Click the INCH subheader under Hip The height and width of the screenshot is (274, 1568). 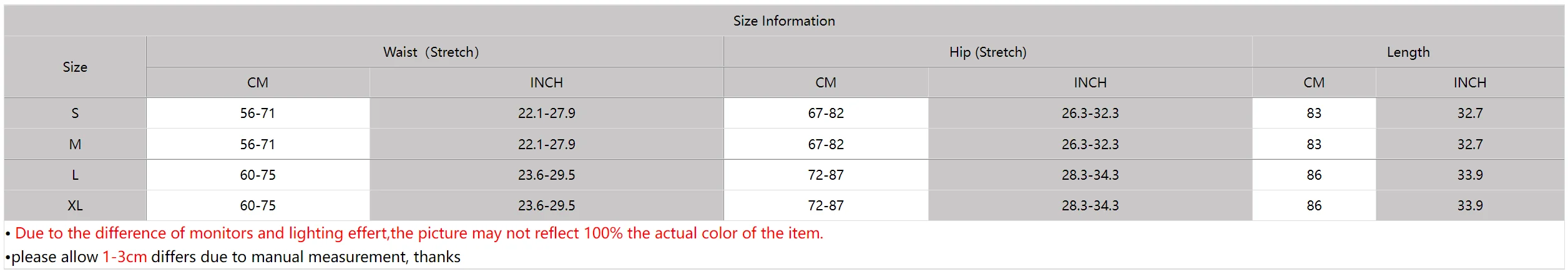coord(1090,82)
